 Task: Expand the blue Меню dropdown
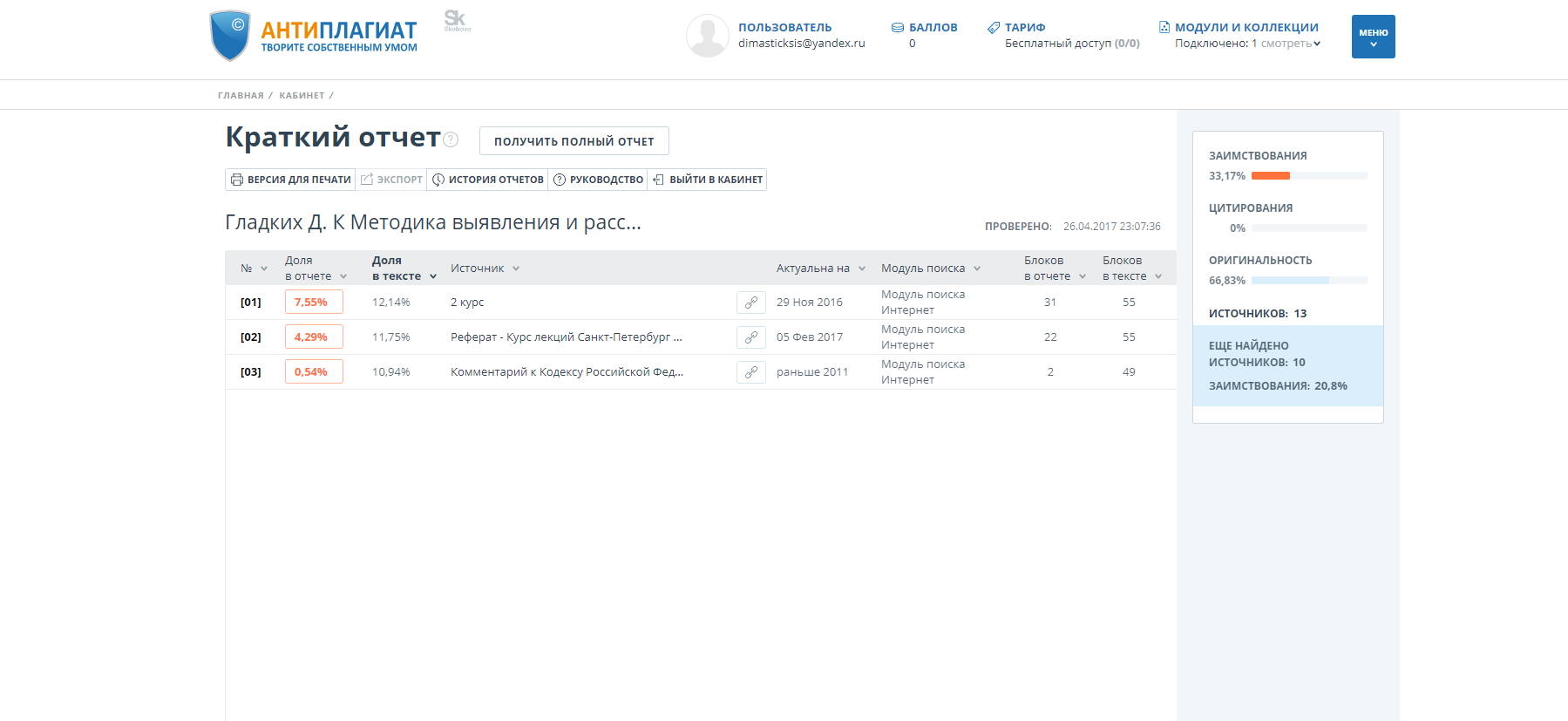click(1373, 37)
